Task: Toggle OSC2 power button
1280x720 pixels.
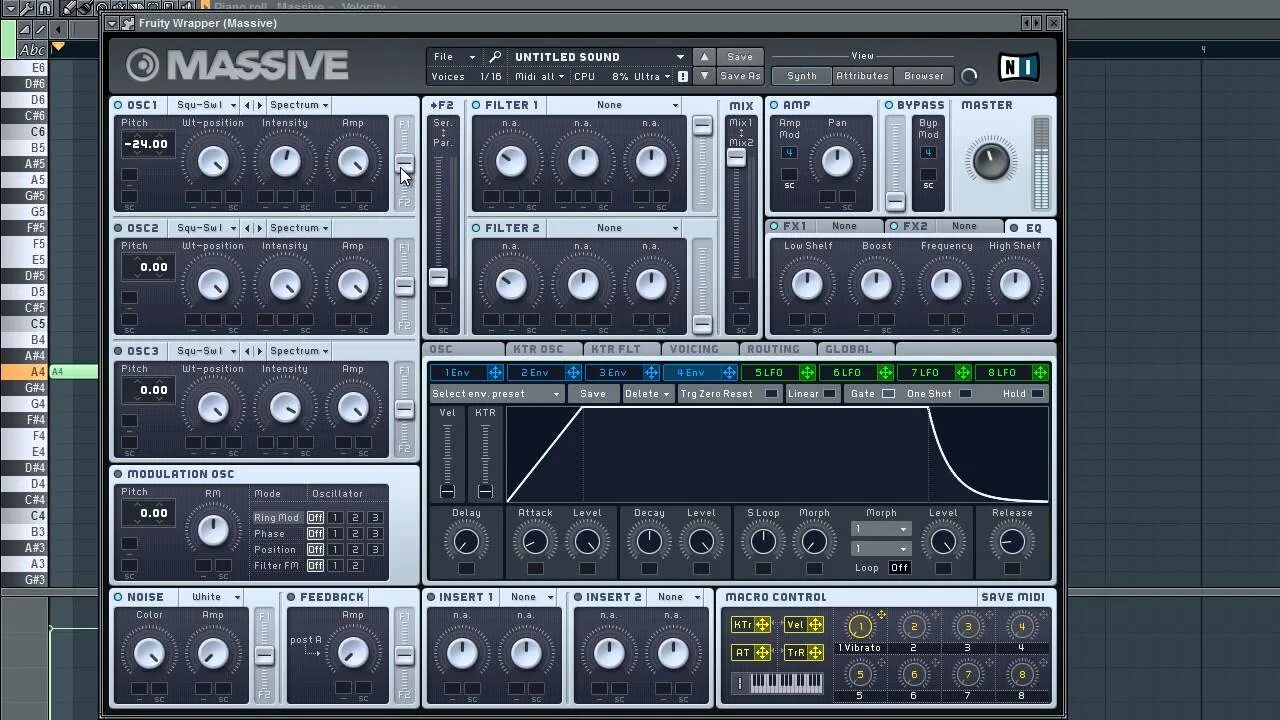Action: point(118,228)
